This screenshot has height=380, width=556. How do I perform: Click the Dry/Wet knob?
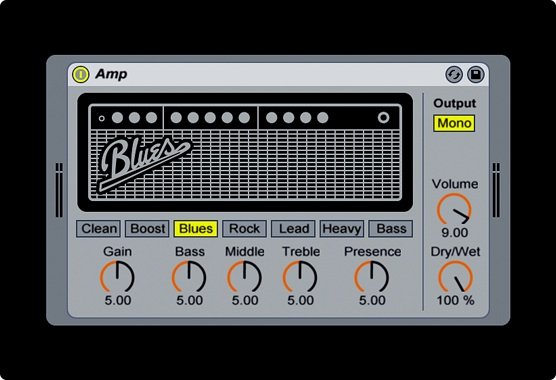pos(456,277)
